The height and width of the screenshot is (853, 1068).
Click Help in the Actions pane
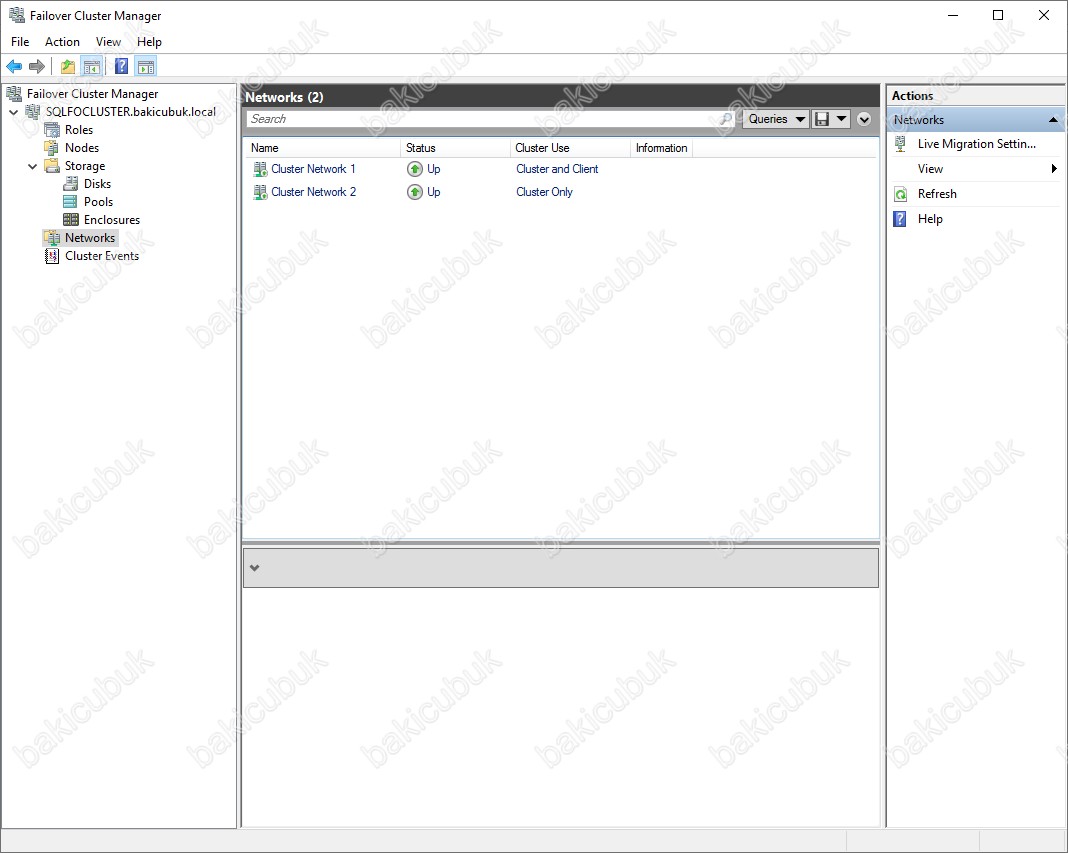(930, 219)
